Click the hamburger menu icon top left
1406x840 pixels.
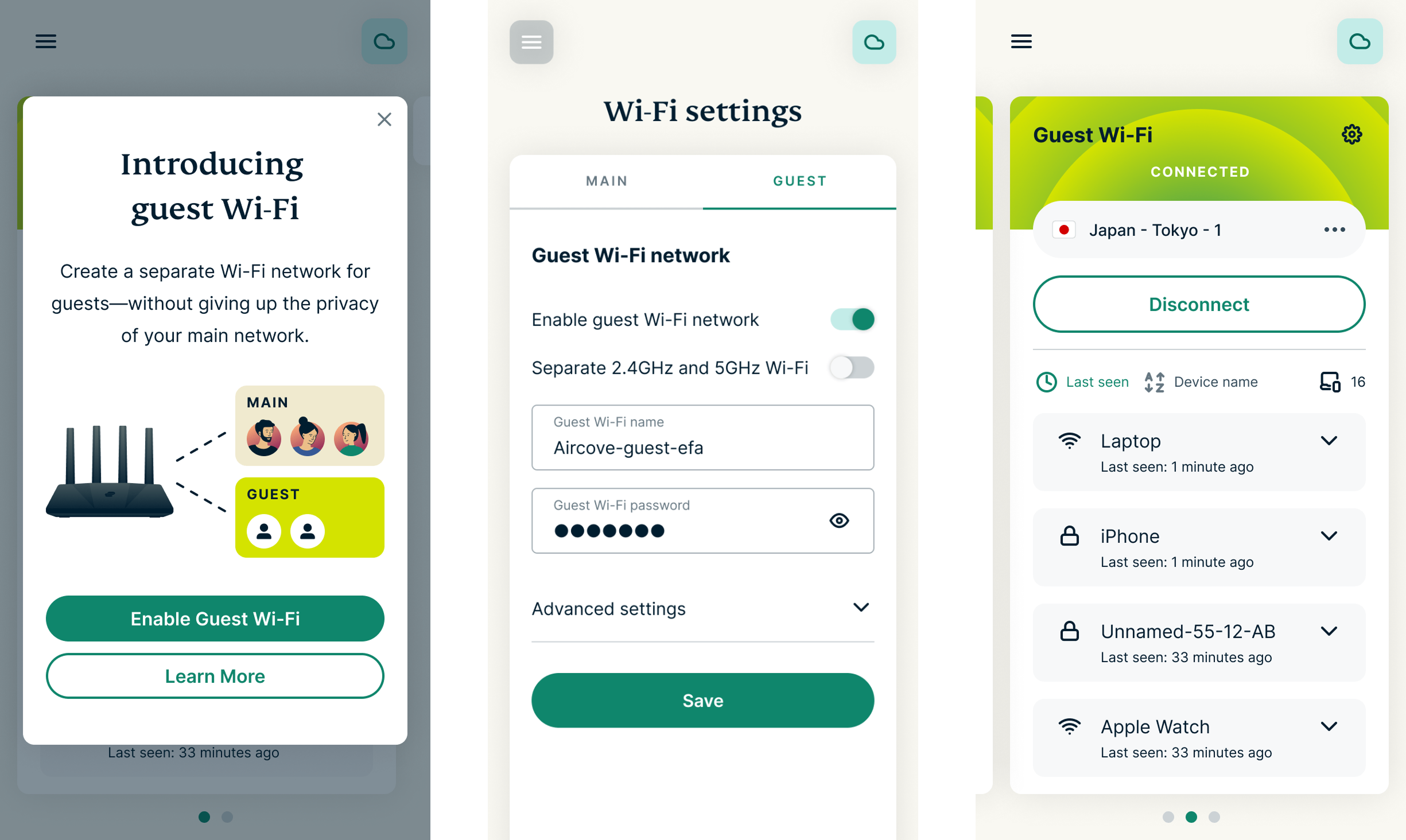coord(46,41)
